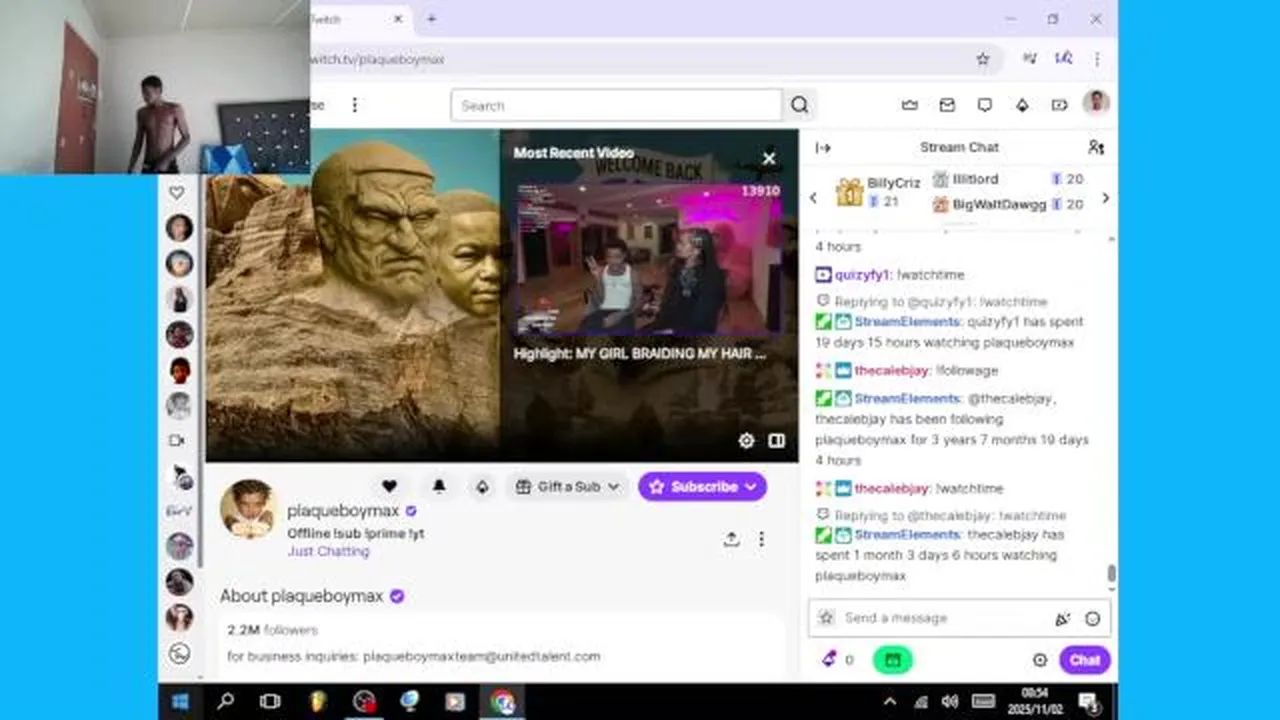The height and width of the screenshot is (720, 1280).
Task: Open the Bits gem icon in top bar
Action: coord(1022,105)
